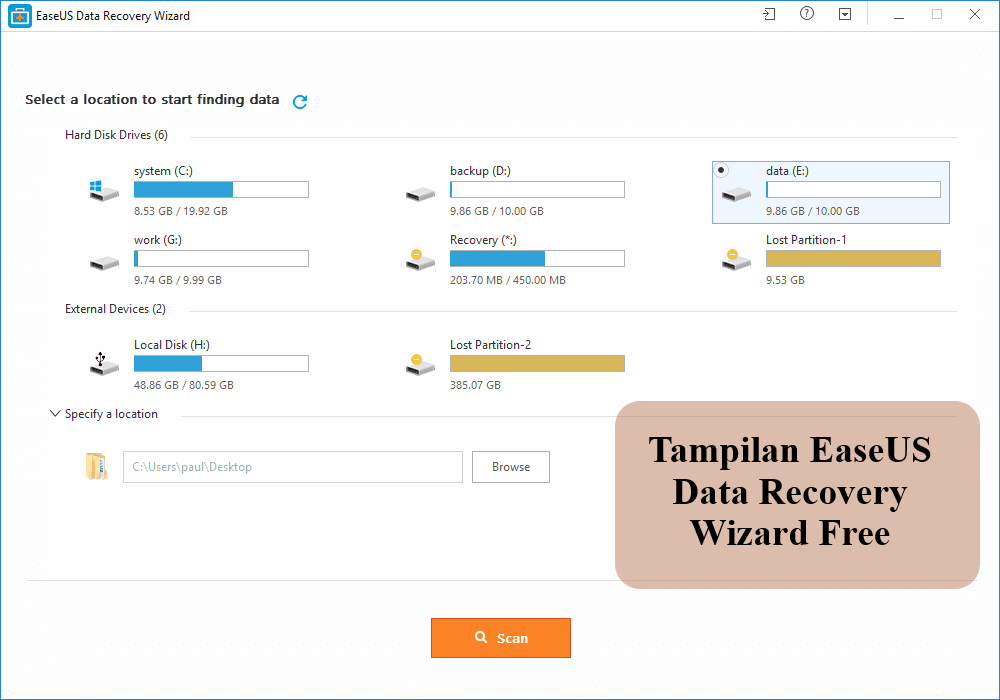Open the title bar dropdown menu icon
The image size is (1000, 700).
click(x=845, y=14)
